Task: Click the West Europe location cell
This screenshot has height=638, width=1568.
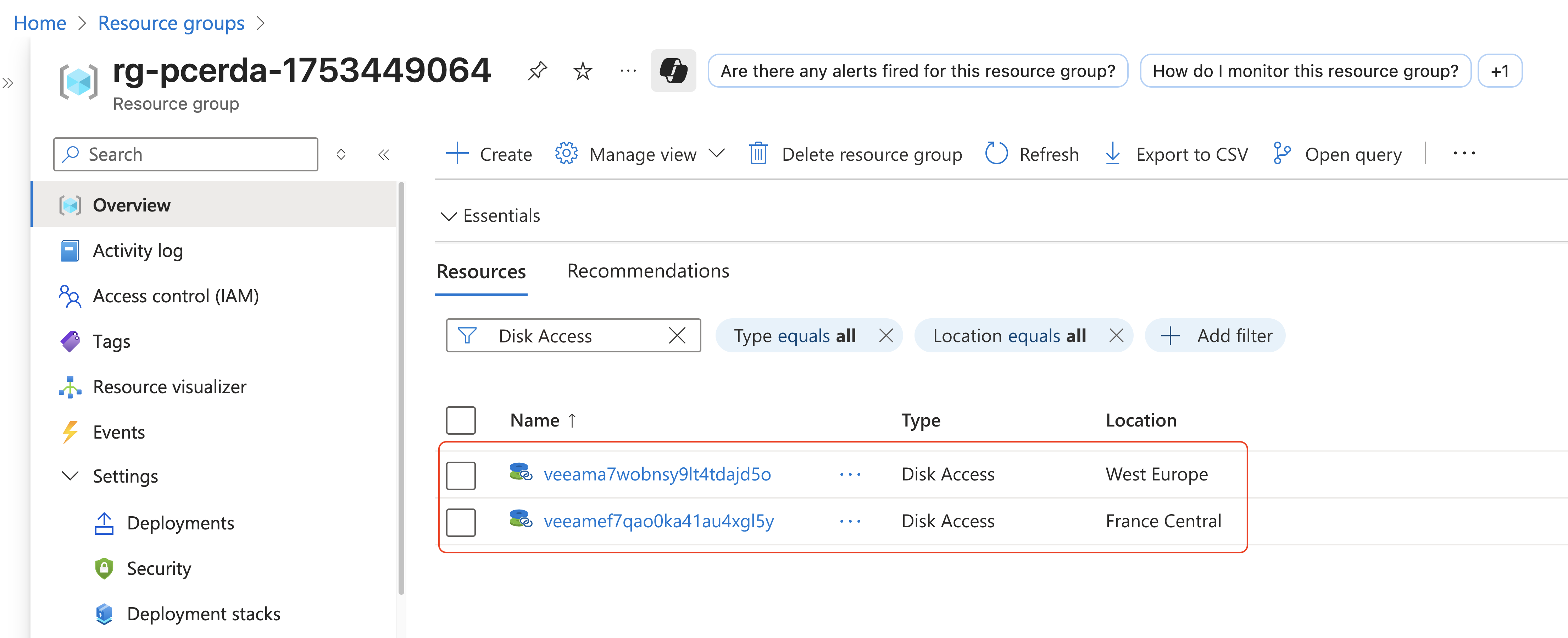Action: (x=1157, y=474)
